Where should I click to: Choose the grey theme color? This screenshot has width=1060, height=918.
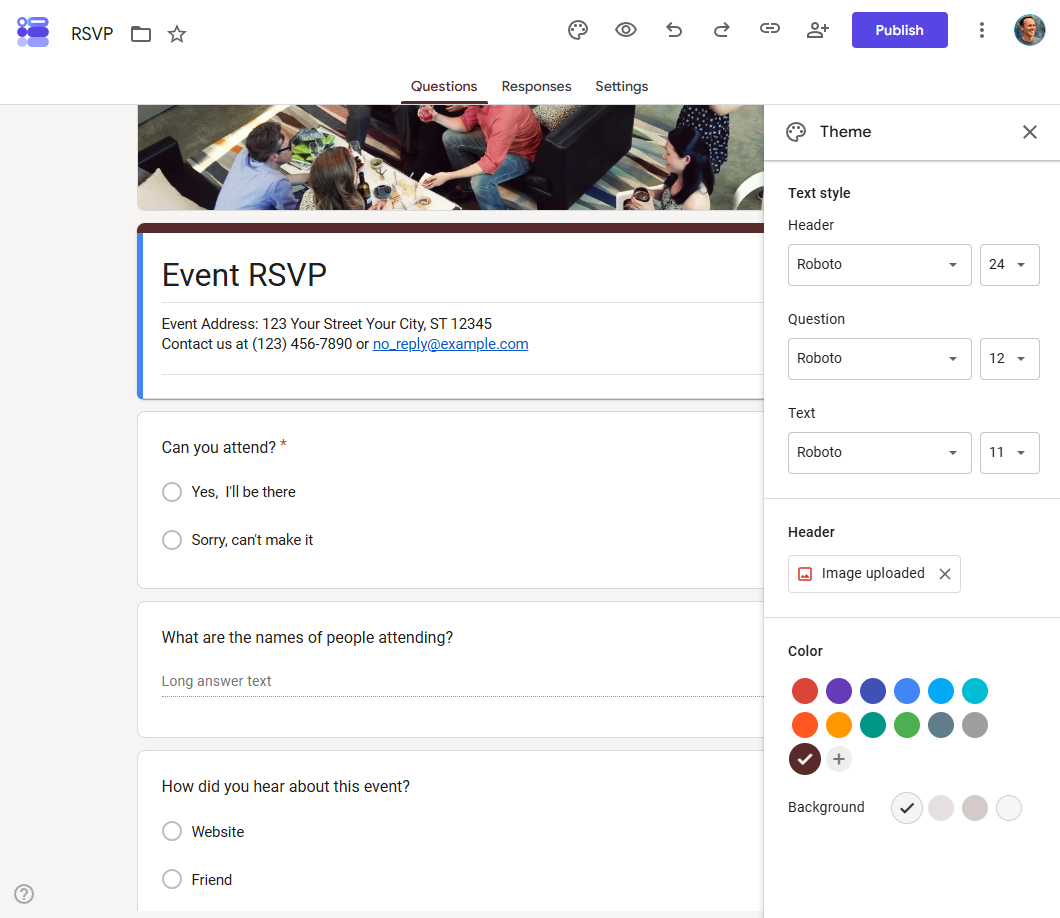click(975, 725)
